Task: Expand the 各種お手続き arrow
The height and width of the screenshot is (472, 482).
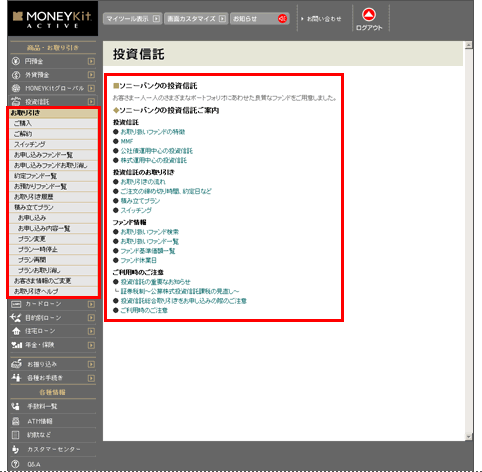Action: point(91,378)
